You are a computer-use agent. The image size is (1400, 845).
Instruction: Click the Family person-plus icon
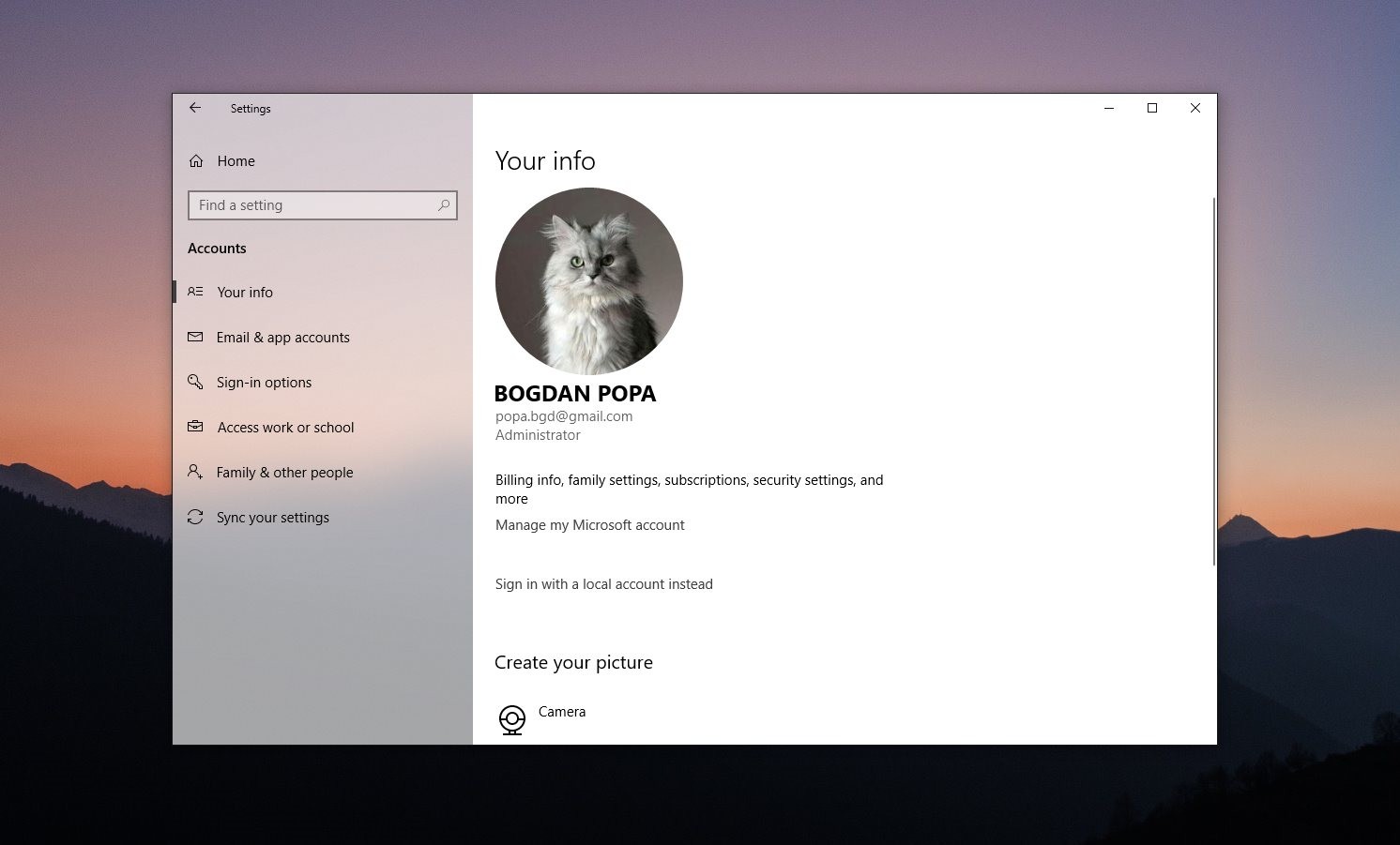point(195,472)
